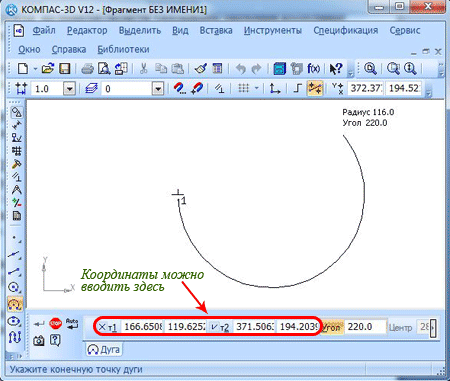450x381 pixels.
Task: Print the document with the printer icon
Action: point(88,69)
